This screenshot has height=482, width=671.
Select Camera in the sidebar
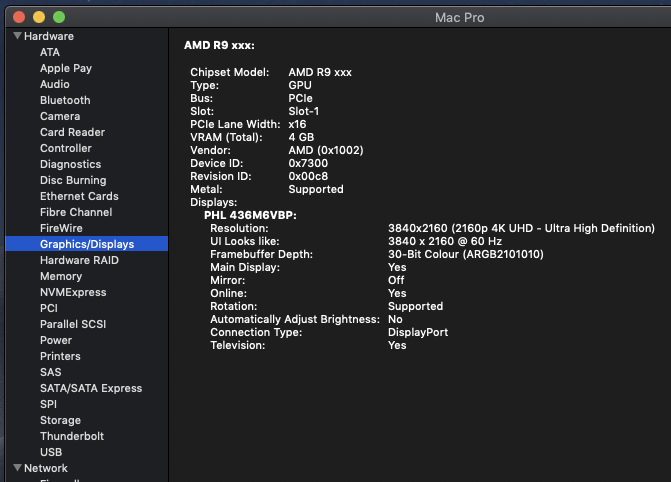(x=60, y=116)
